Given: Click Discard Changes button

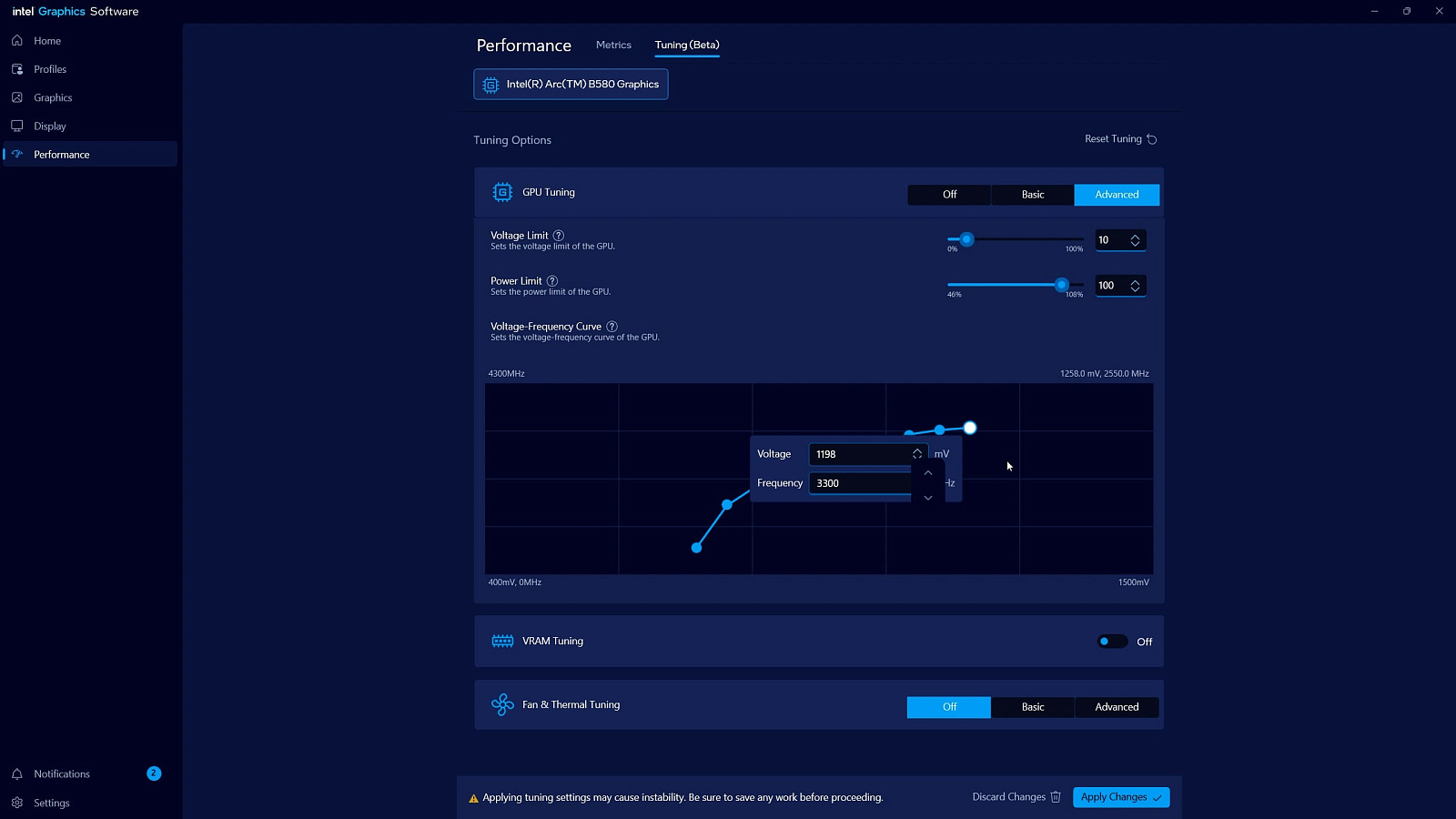Looking at the screenshot, I should coord(1016,797).
